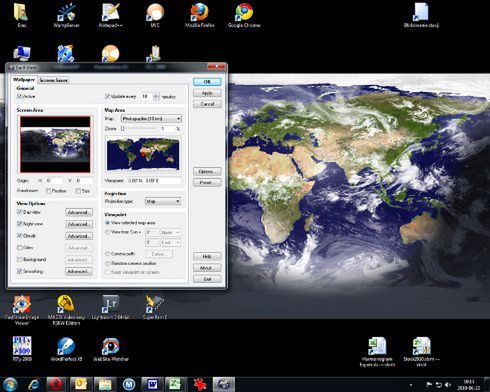Enable the Maintain Position checkbox
This screenshot has height=392, width=490.
(x=49, y=191)
